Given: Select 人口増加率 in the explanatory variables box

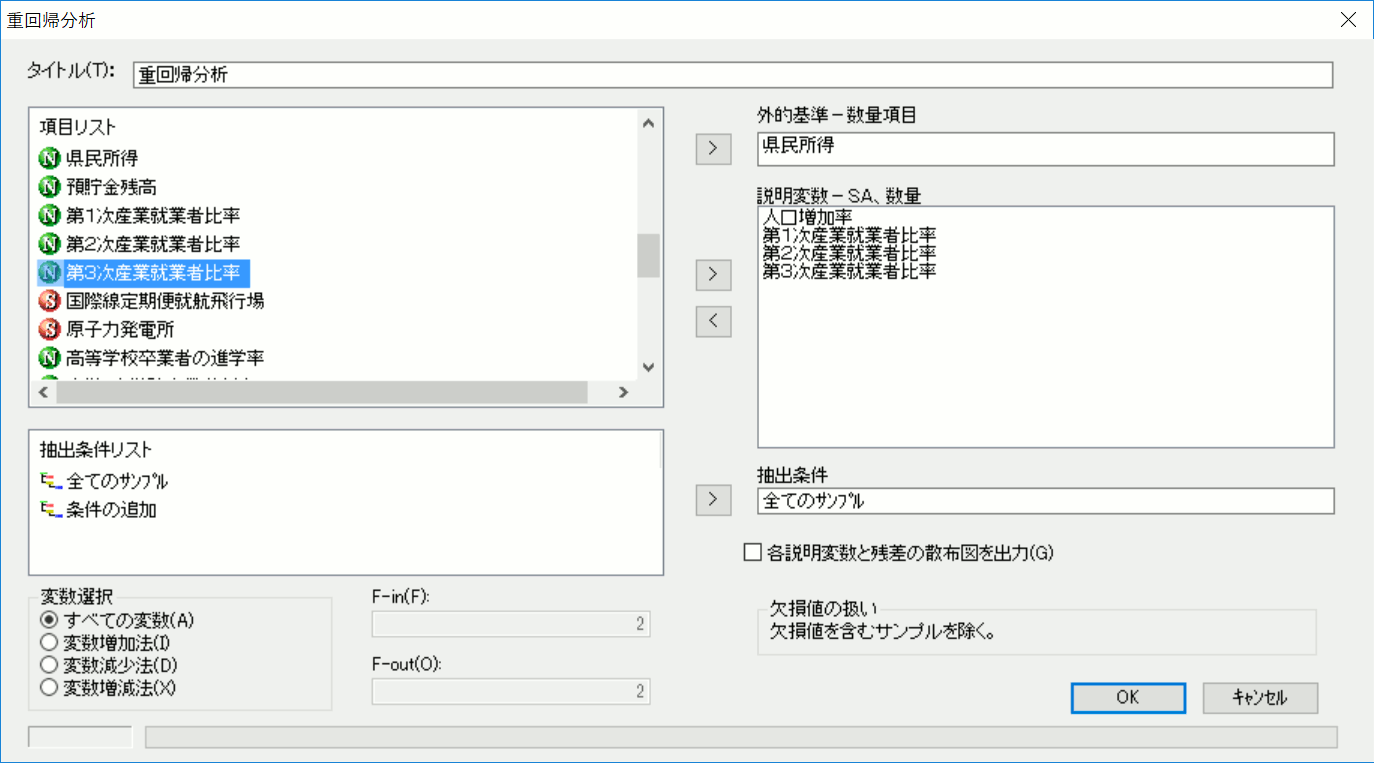Looking at the screenshot, I should 806,218.
